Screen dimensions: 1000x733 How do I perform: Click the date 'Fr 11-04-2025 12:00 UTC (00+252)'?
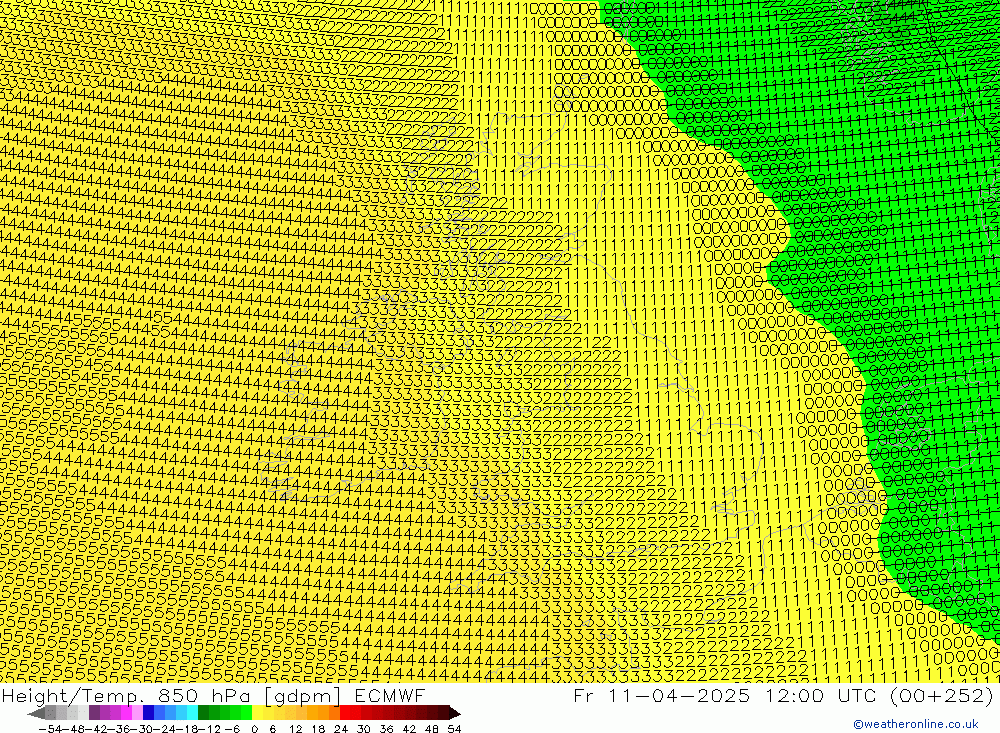coord(783,695)
